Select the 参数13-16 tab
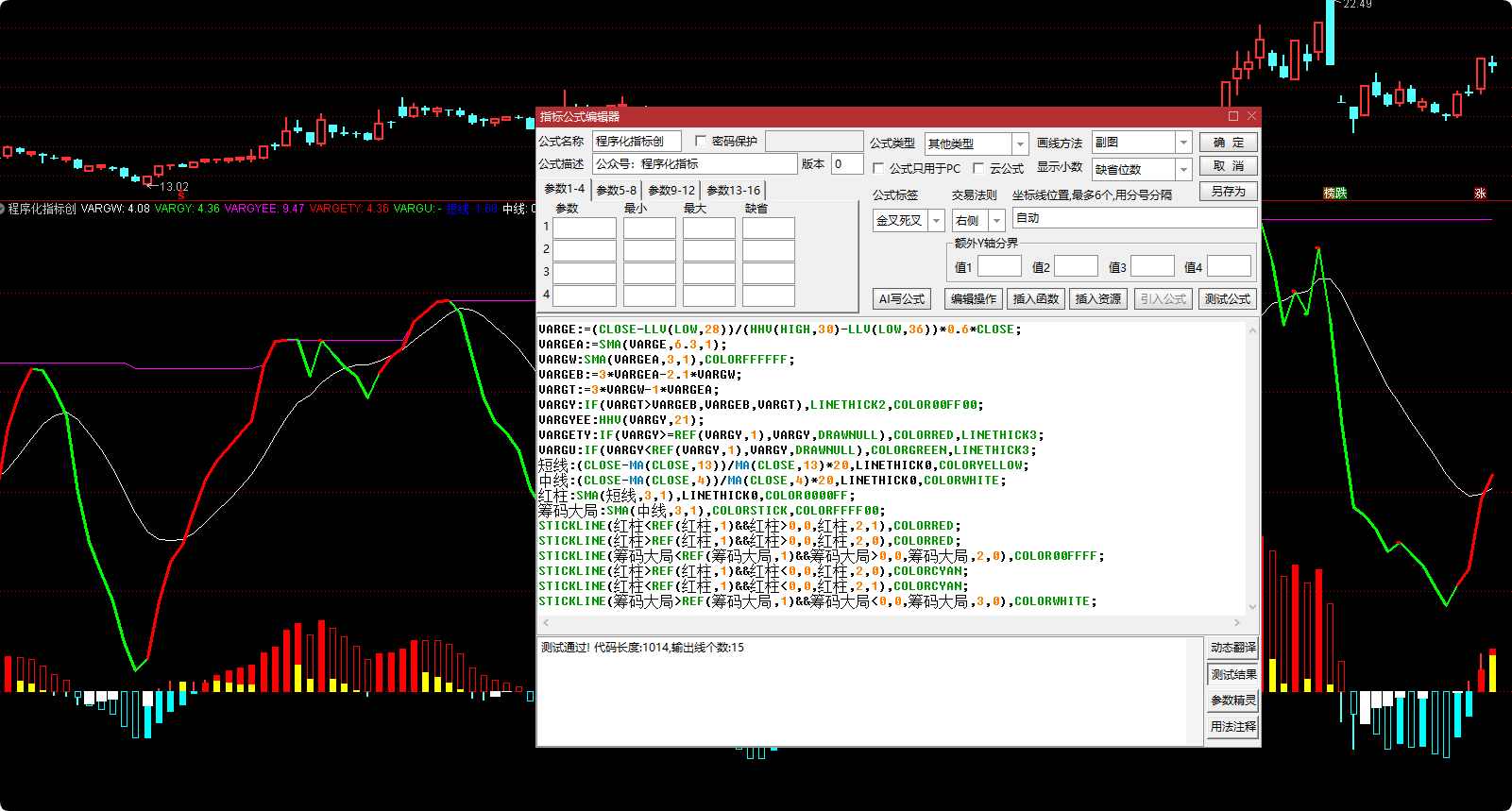The image size is (1512, 811). click(733, 190)
